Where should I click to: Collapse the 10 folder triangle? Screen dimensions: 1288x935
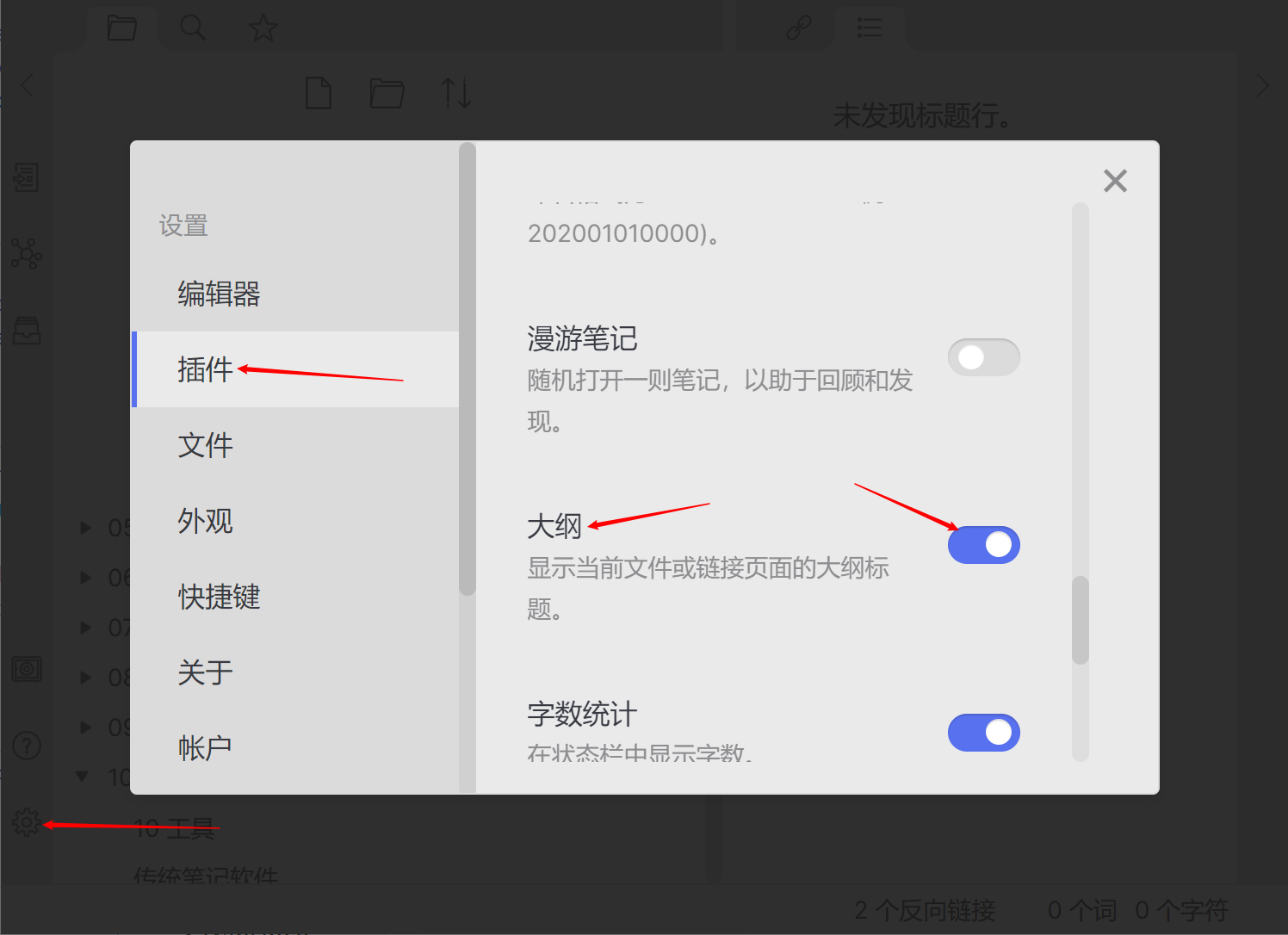coord(83,777)
